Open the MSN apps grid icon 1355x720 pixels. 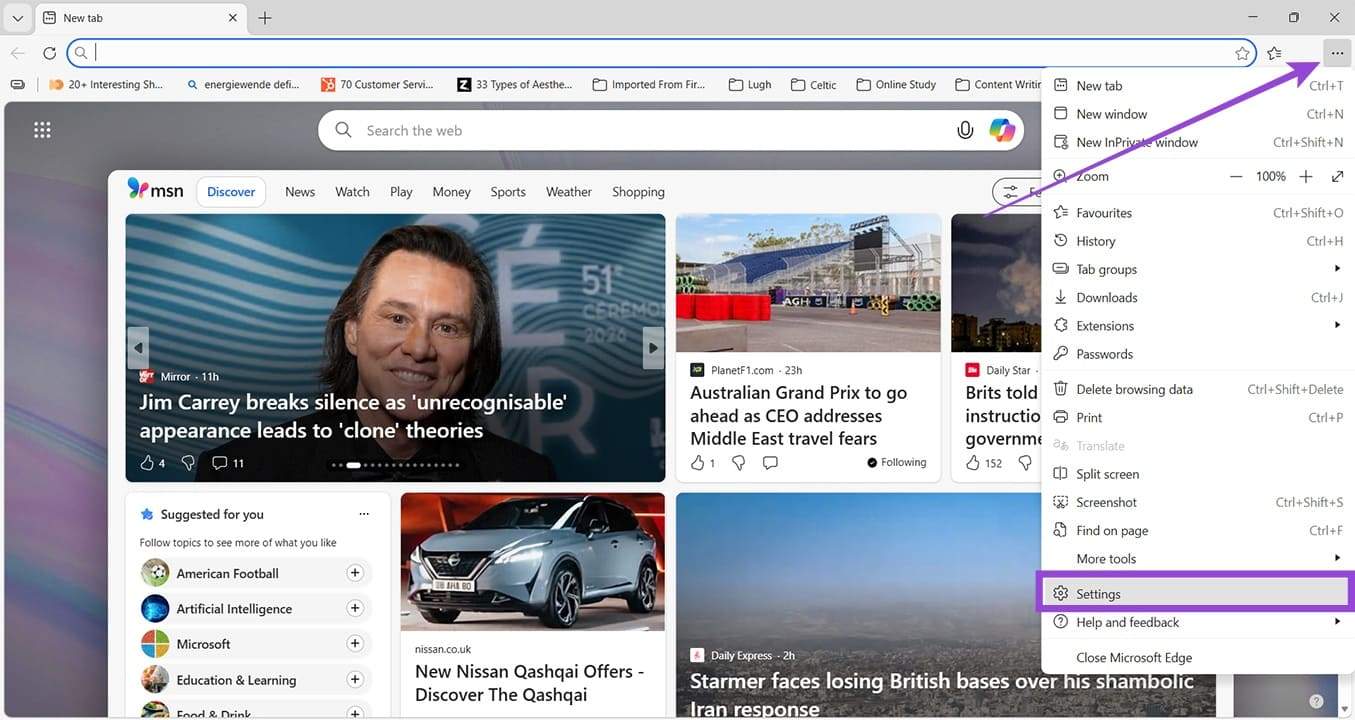42,129
